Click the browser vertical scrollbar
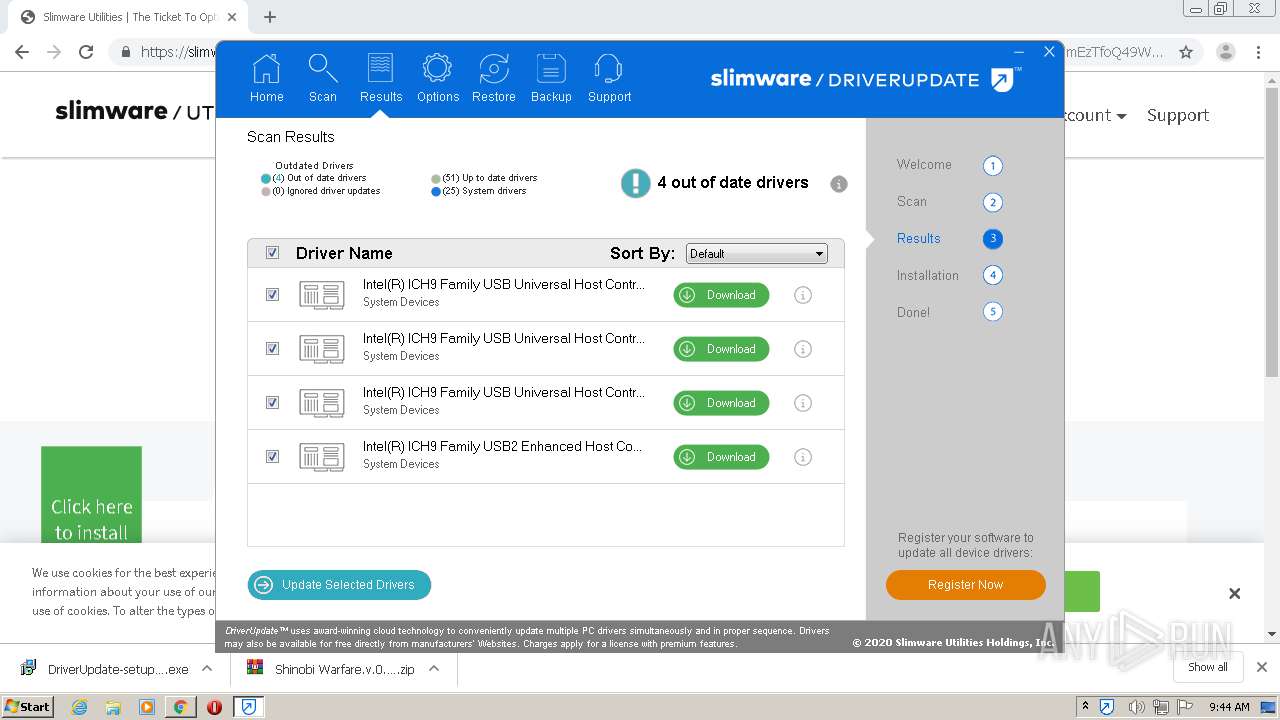Viewport: 1280px width, 720px height. click(x=1272, y=230)
